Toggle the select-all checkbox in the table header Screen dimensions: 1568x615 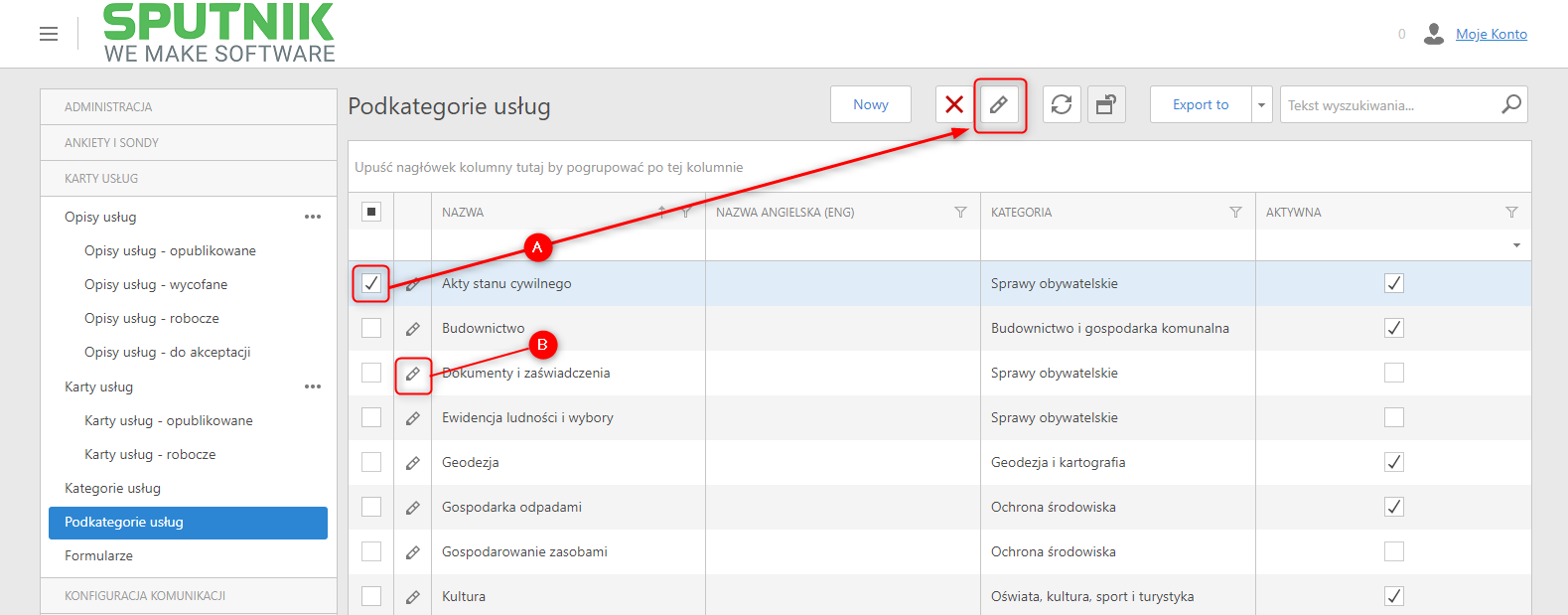pyautogui.click(x=371, y=212)
